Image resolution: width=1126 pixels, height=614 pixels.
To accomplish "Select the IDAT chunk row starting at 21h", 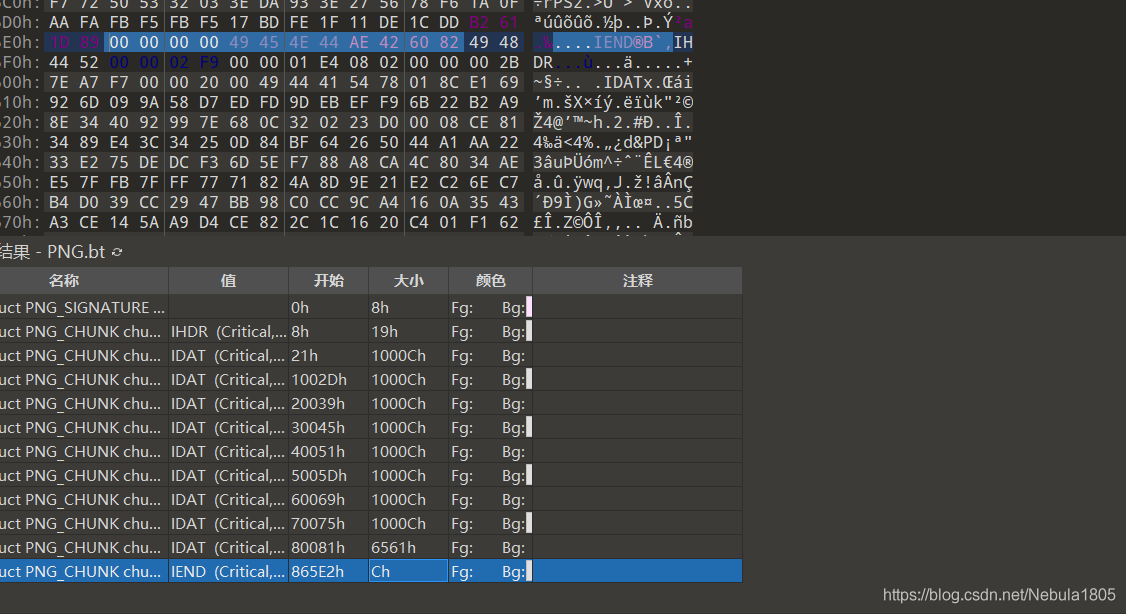I will coord(371,355).
